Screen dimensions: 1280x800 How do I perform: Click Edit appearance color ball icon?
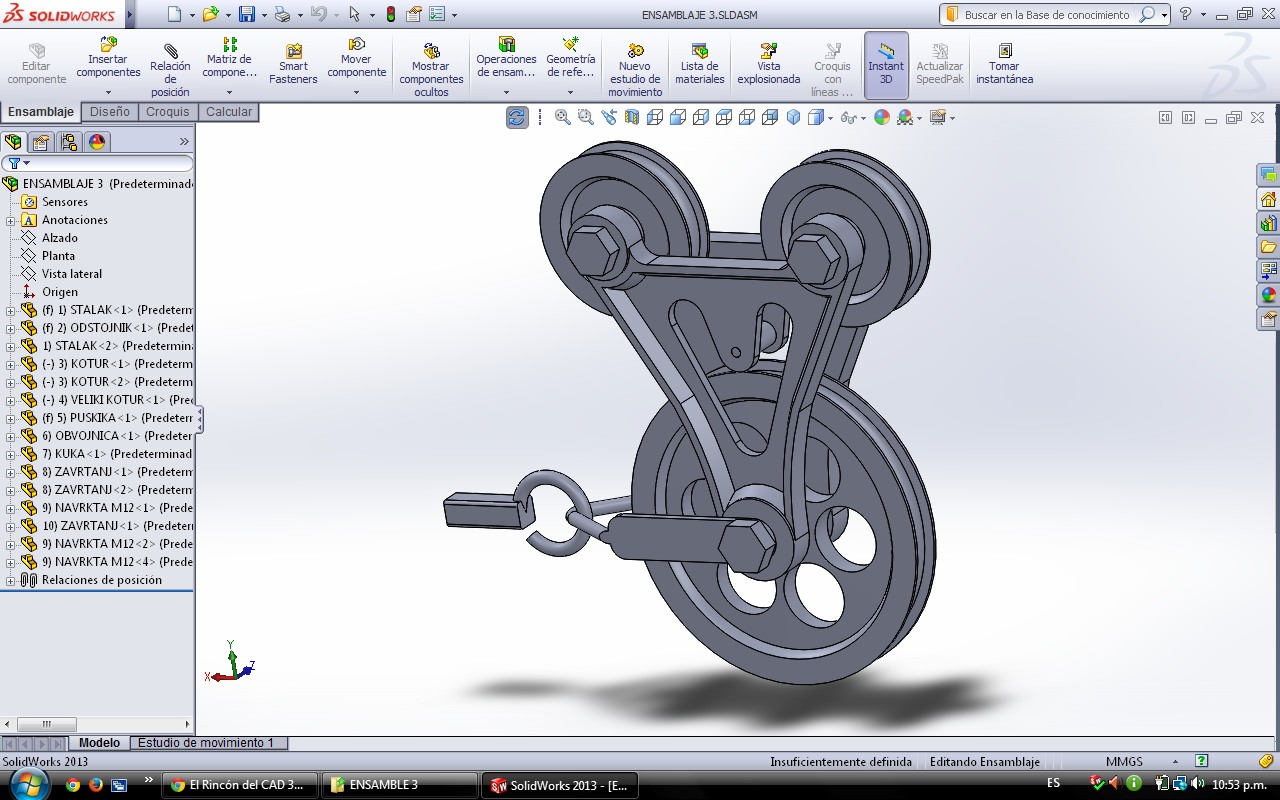pyautogui.click(x=882, y=117)
